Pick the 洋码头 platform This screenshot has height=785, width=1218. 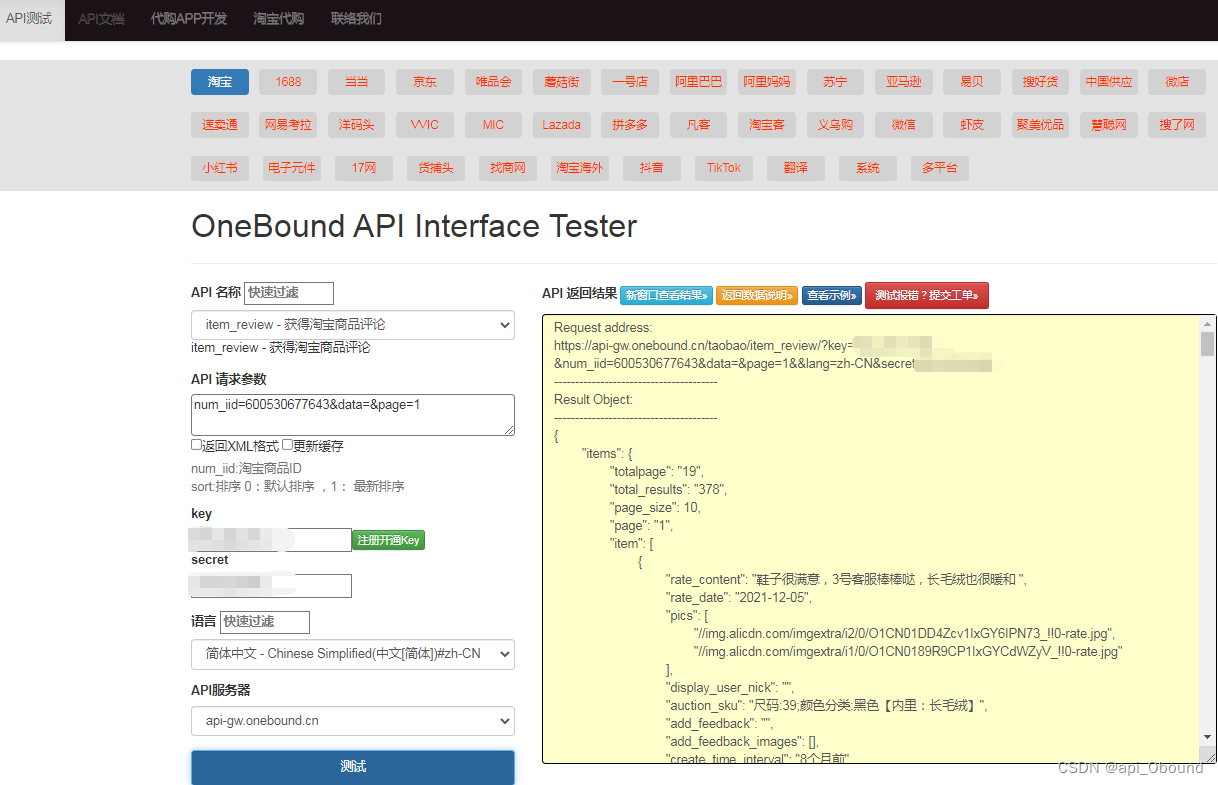pos(357,125)
